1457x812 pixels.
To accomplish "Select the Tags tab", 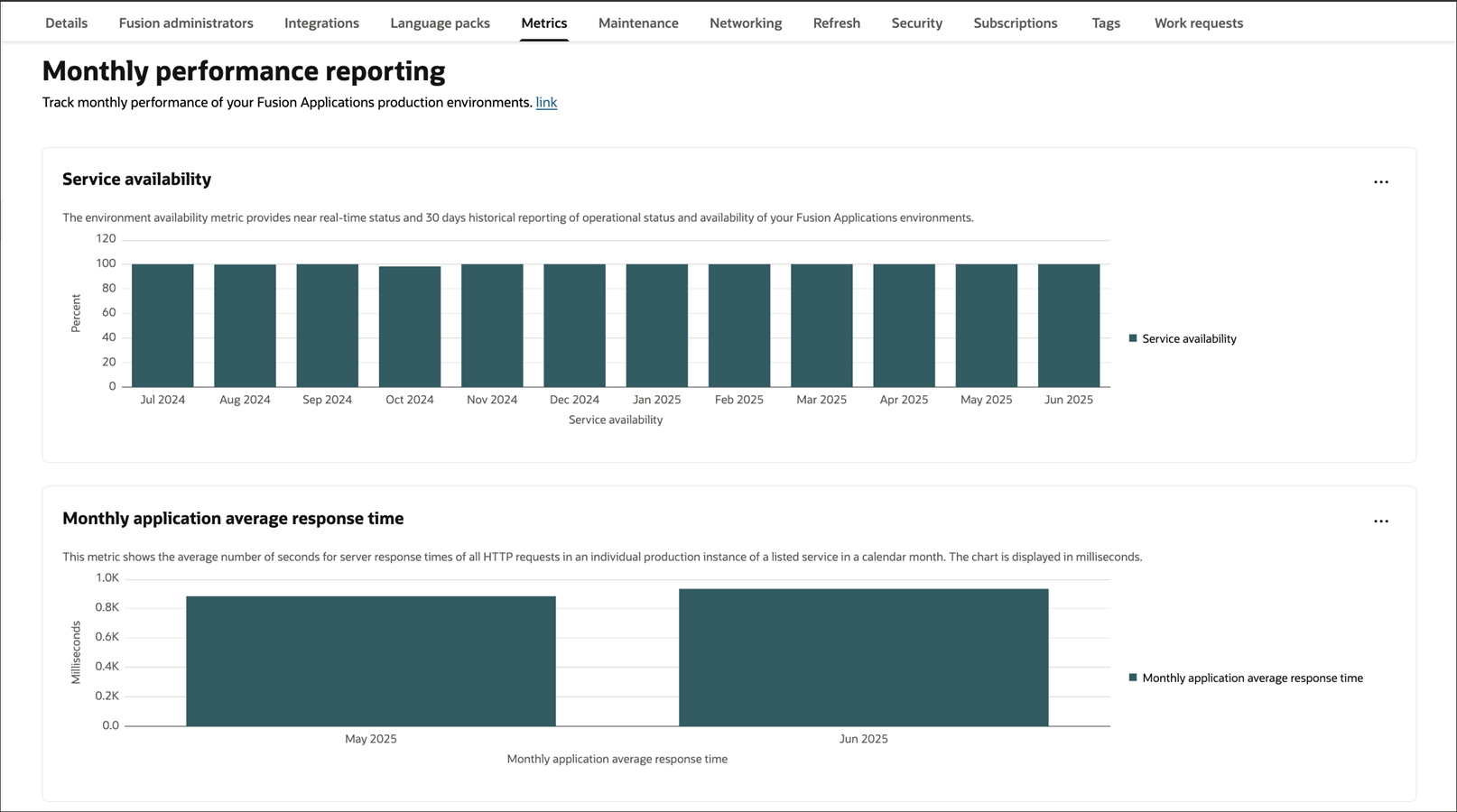I will pyautogui.click(x=1105, y=23).
